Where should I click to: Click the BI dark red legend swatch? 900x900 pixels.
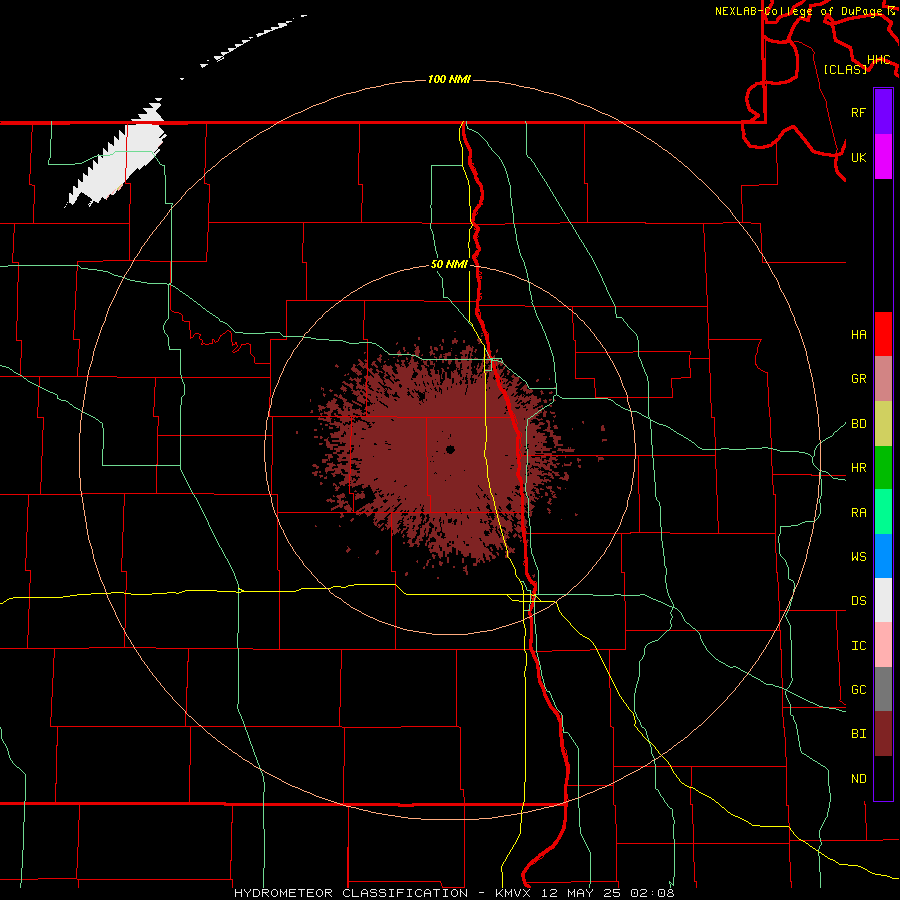[x=883, y=734]
